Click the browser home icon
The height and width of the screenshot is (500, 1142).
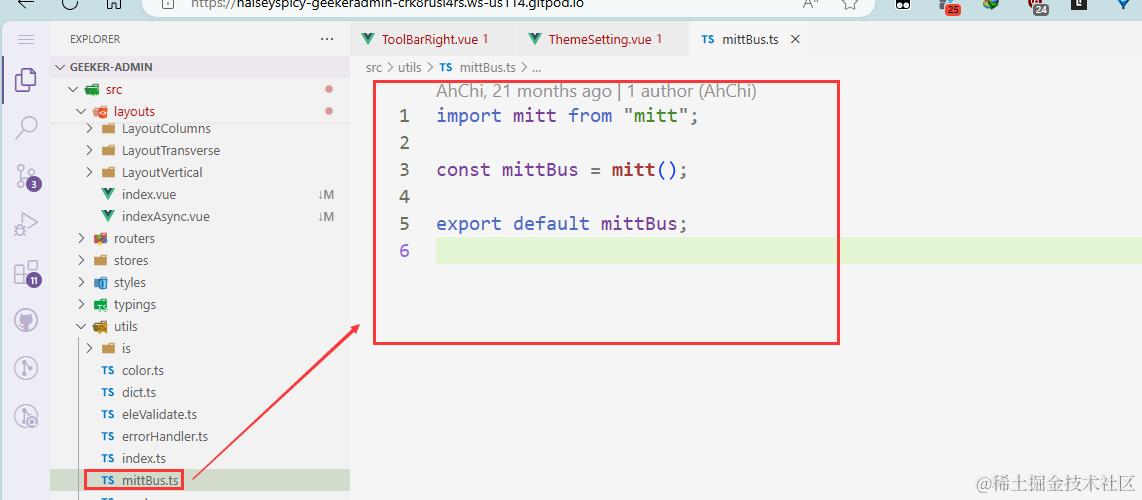(x=114, y=4)
